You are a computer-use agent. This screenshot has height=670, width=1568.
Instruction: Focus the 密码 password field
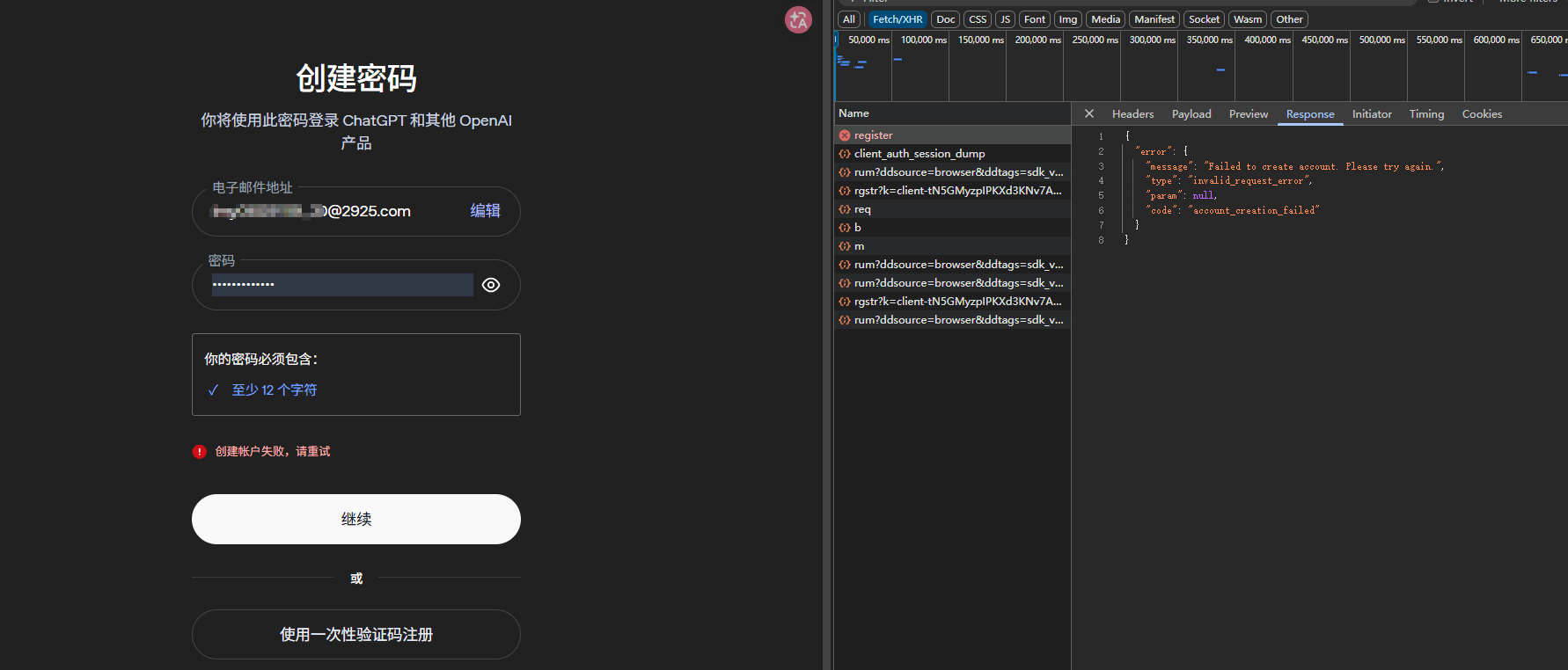(x=342, y=285)
